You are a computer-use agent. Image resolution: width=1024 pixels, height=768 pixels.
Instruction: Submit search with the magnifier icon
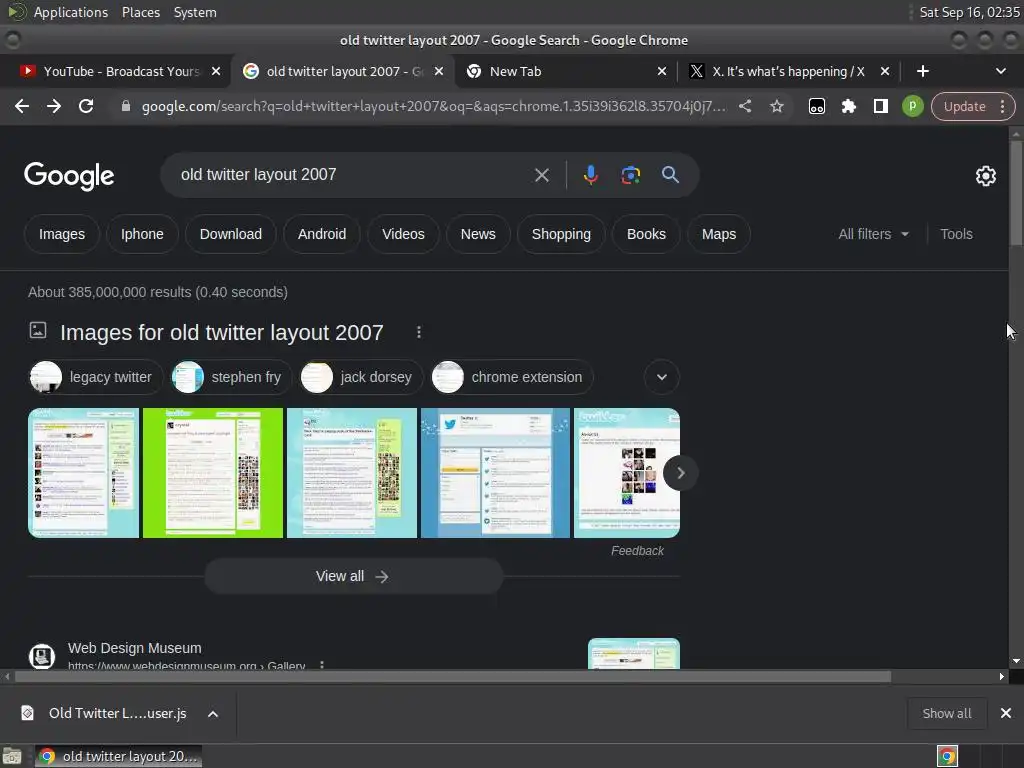(x=670, y=174)
